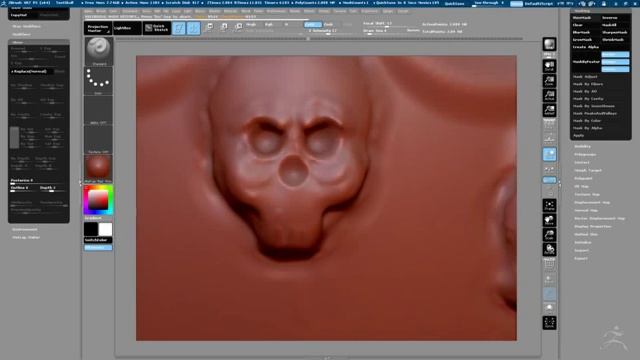
Task: Open the Document menu
Action: click(x=130, y=11)
